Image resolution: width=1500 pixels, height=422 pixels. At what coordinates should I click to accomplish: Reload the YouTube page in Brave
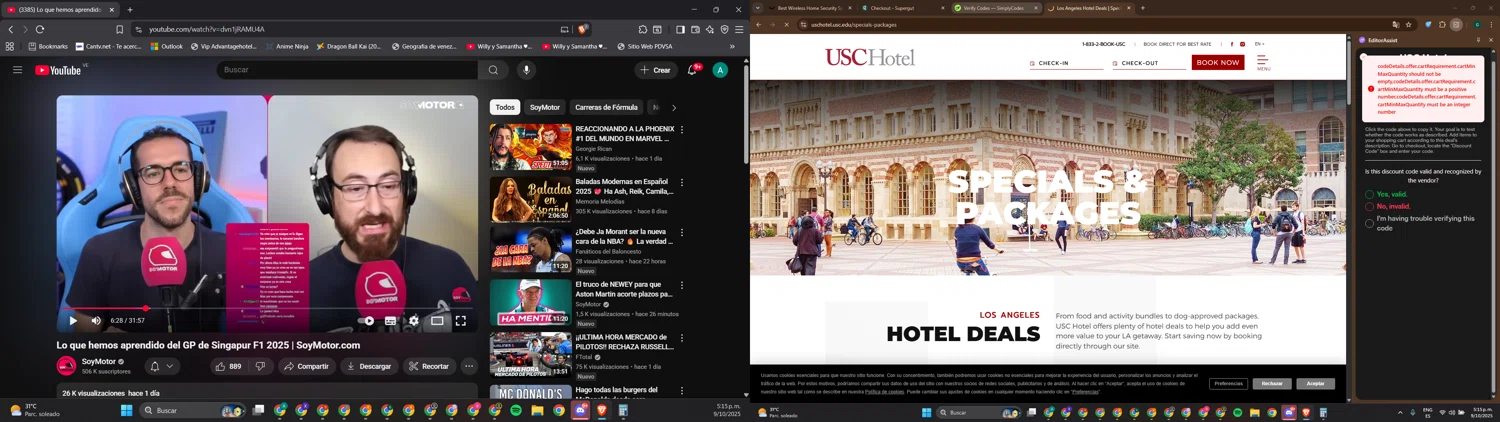(40, 29)
